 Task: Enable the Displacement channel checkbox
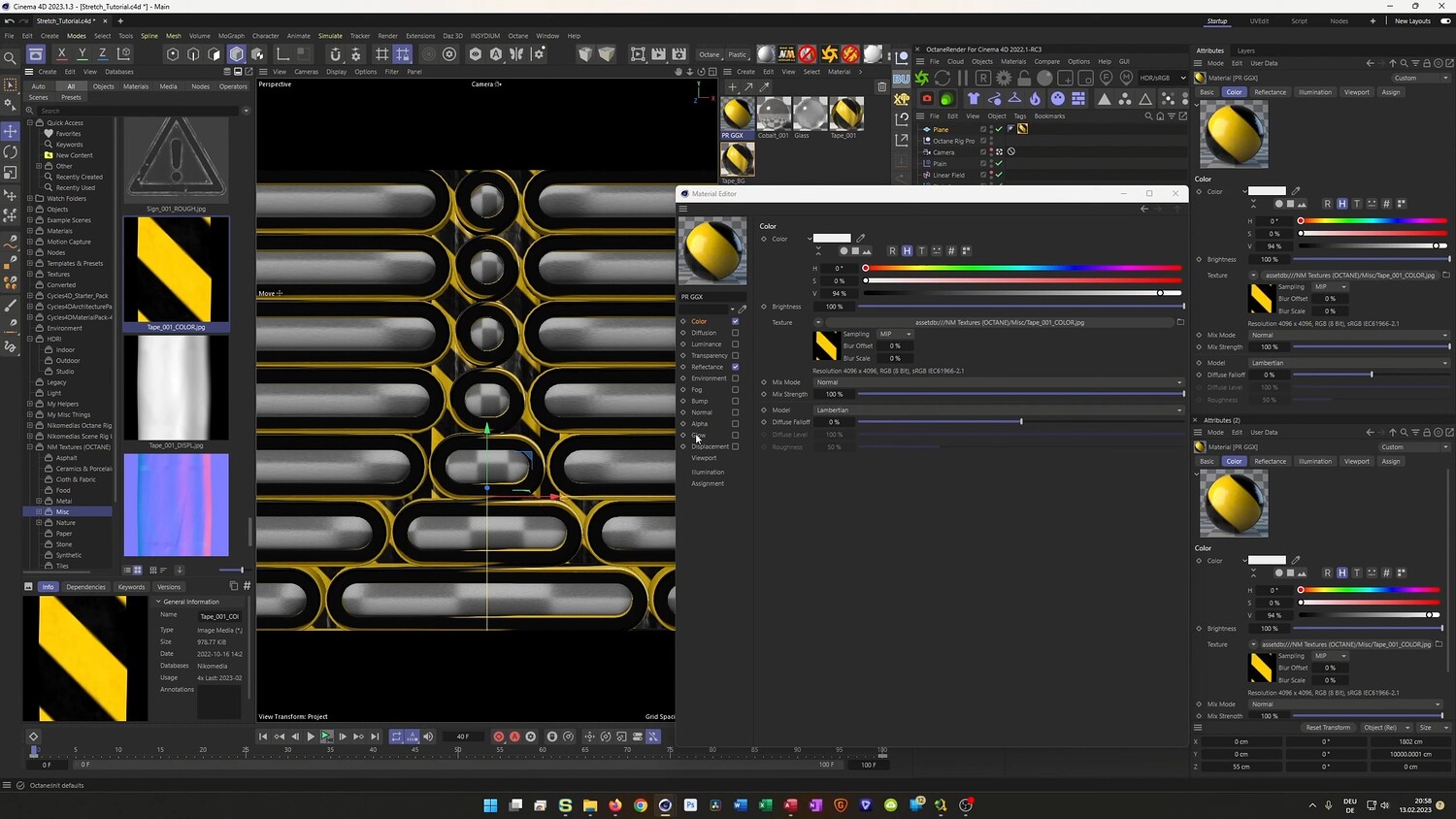coord(735,446)
